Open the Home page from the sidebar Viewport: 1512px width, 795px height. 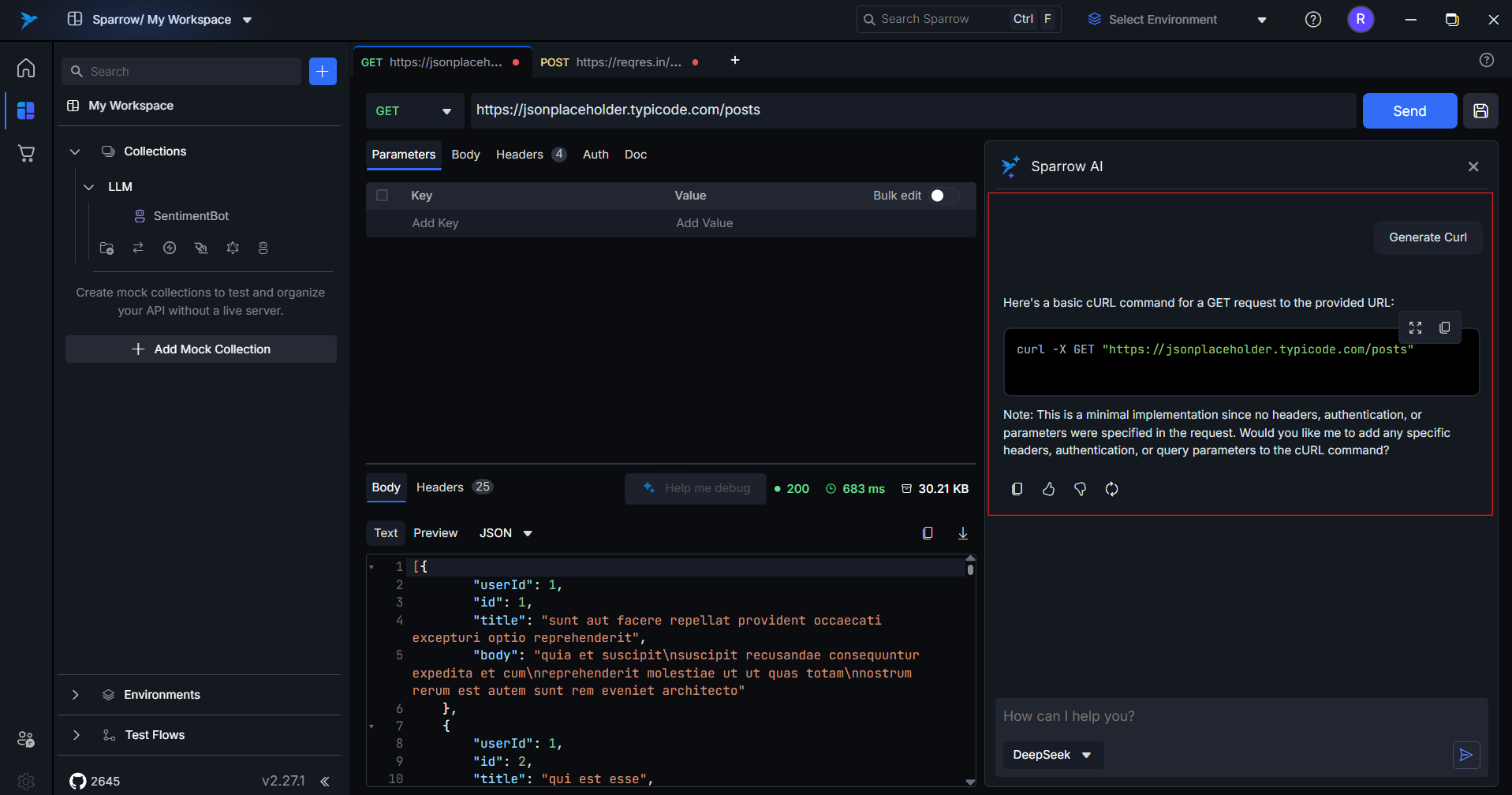pyautogui.click(x=26, y=68)
